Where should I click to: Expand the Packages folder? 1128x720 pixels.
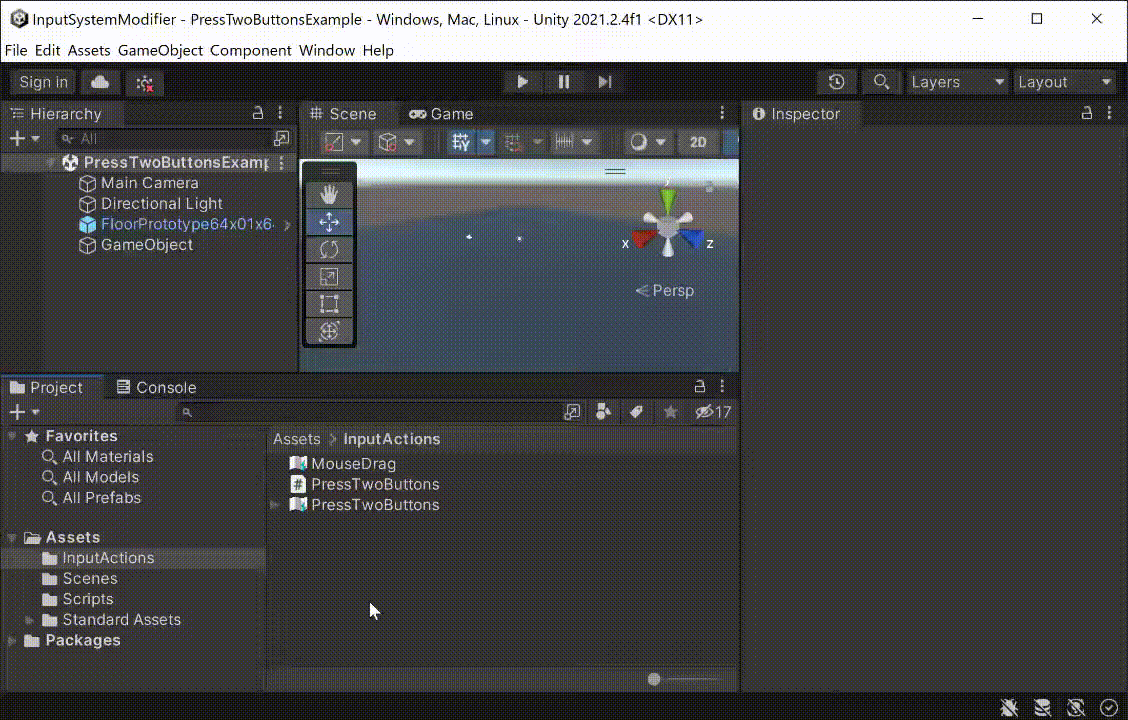12,640
